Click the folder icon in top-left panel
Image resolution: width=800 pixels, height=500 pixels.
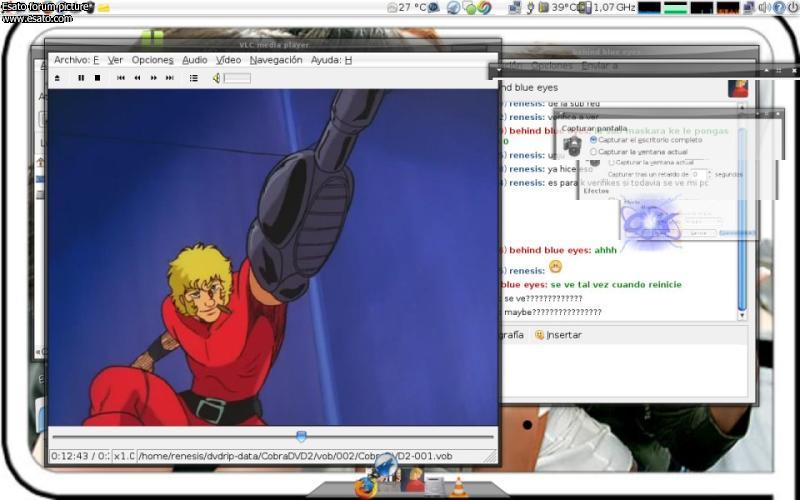[104, 8]
